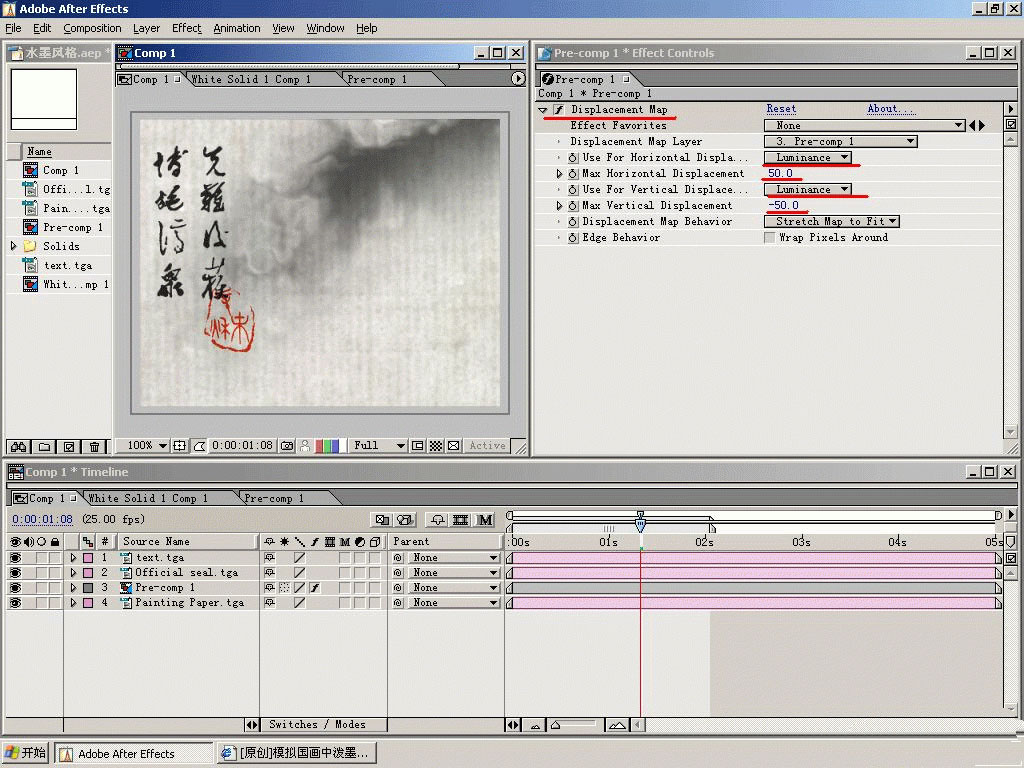Click the effect f switch on Pre-comp 1 layer

click(x=315, y=588)
